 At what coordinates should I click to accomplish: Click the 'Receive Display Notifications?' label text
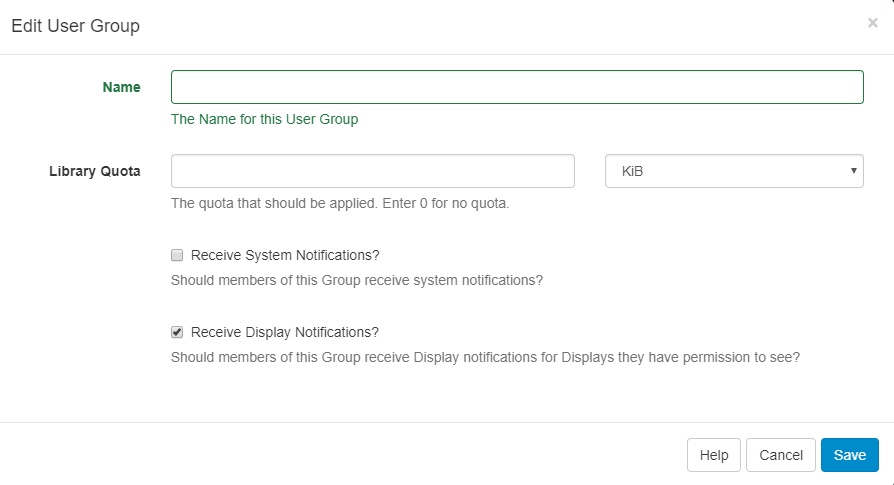(285, 332)
